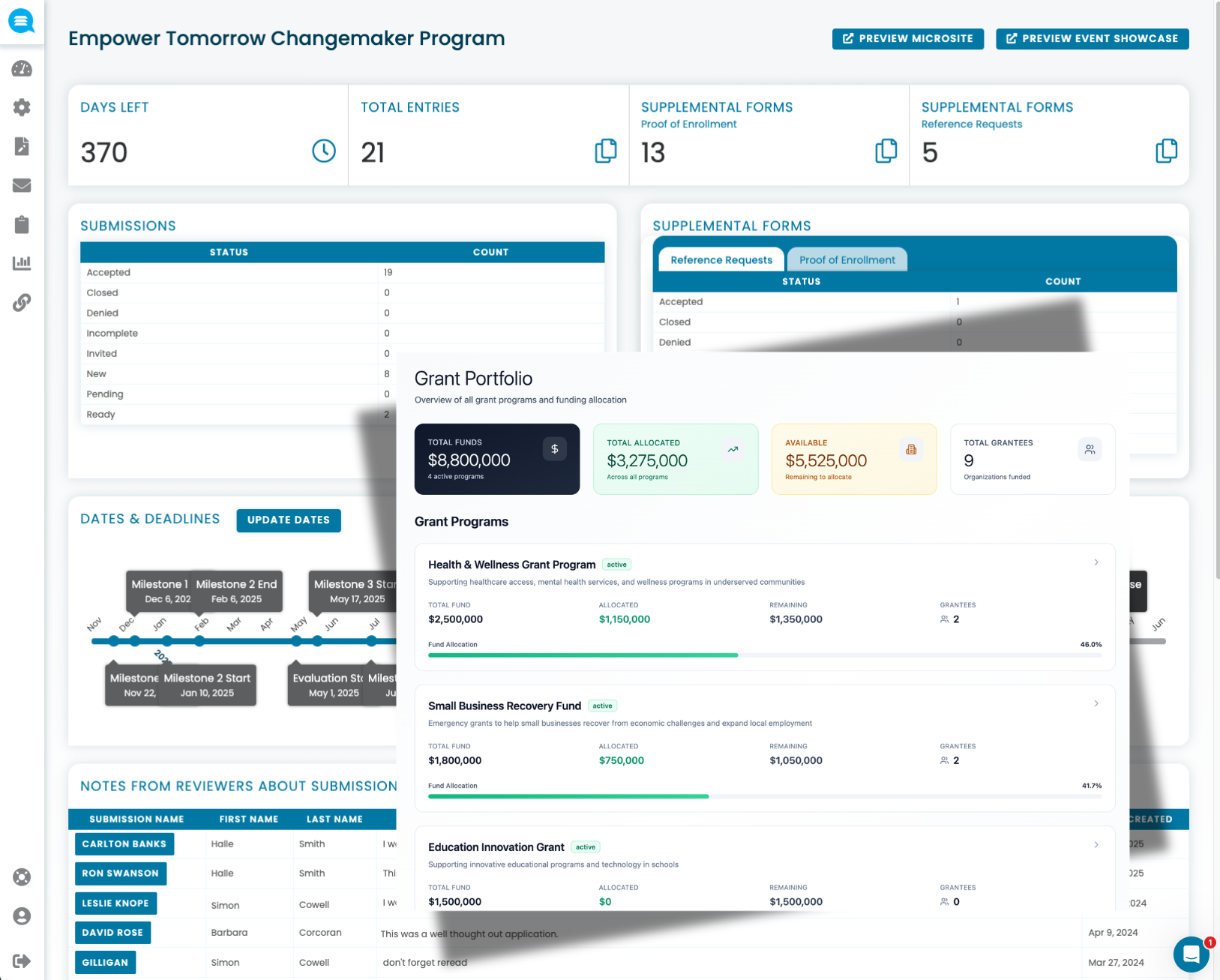Open the dashboard via the speedometer icon
This screenshot has height=980, width=1220.
[x=22, y=69]
